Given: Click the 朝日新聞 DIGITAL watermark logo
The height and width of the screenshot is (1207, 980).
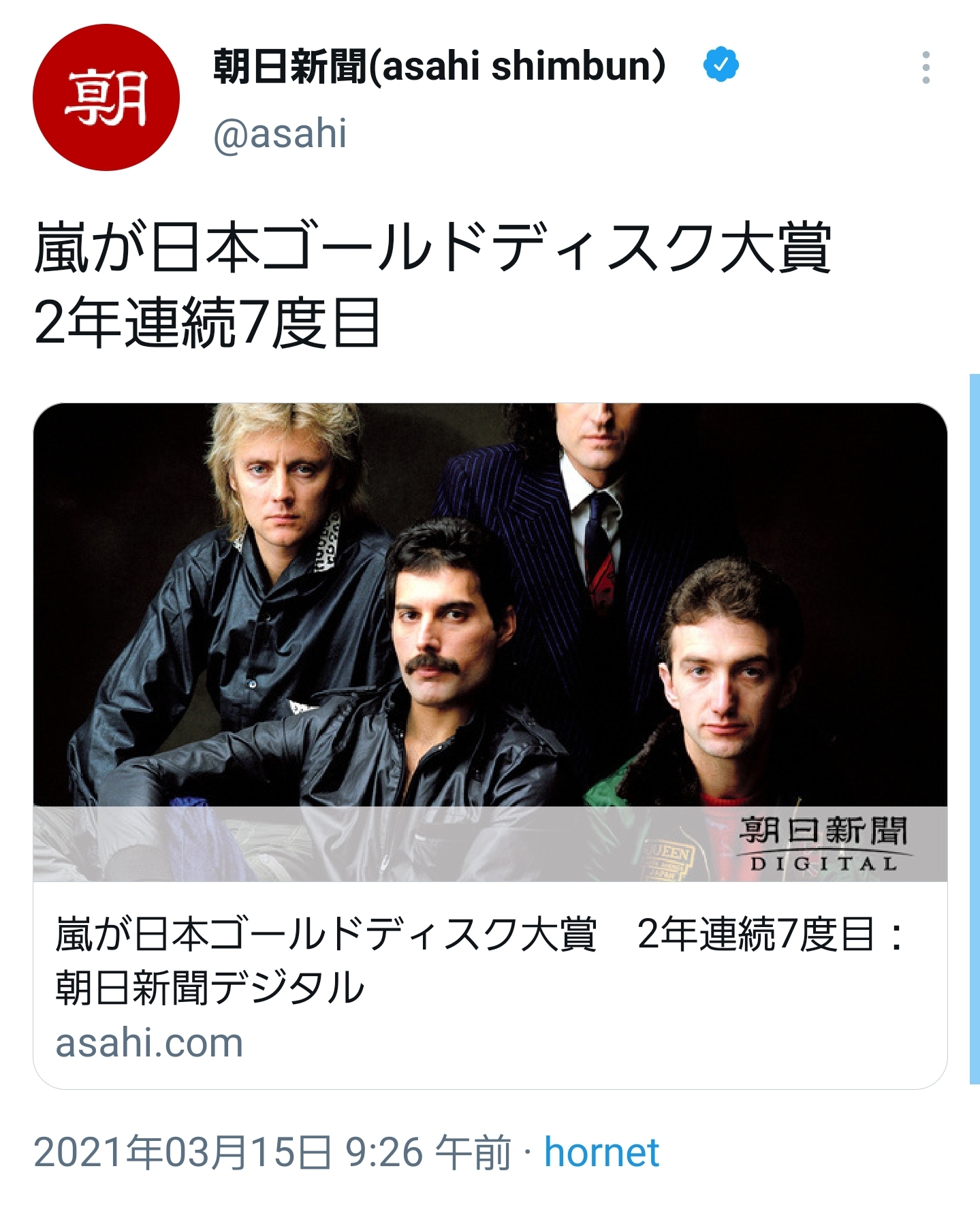Looking at the screenshot, I should [824, 845].
